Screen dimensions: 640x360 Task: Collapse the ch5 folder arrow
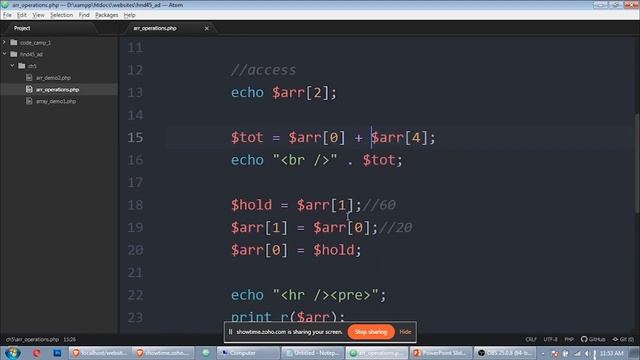pos(12,66)
